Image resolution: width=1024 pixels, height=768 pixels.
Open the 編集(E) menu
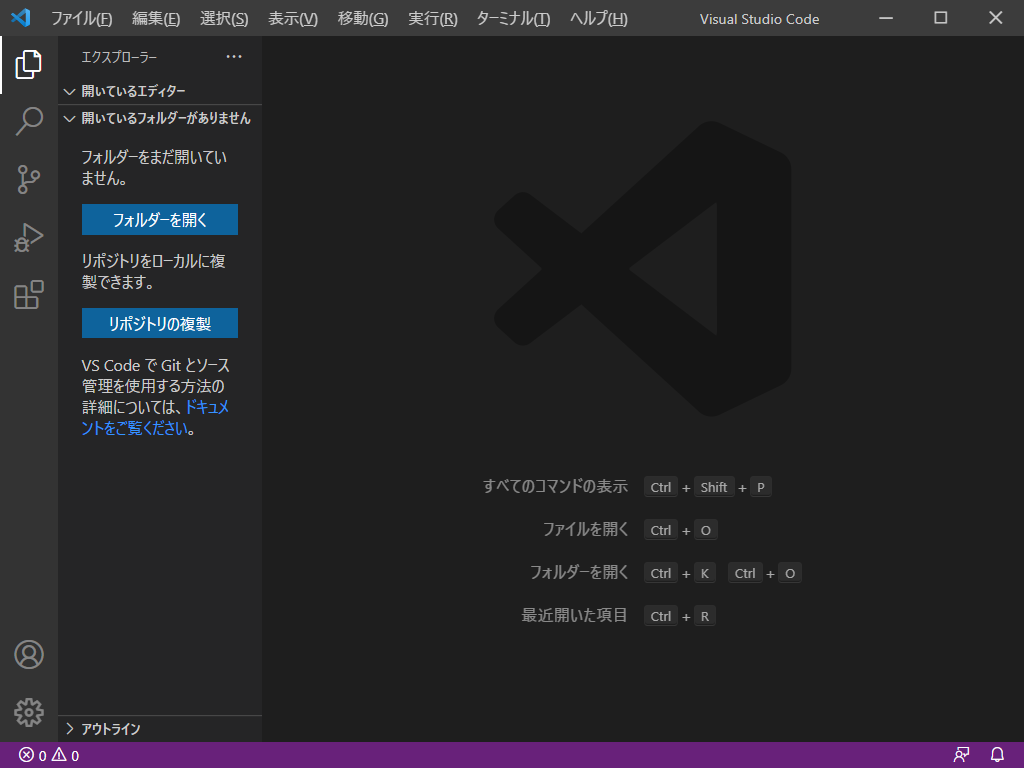coord(156,18)
